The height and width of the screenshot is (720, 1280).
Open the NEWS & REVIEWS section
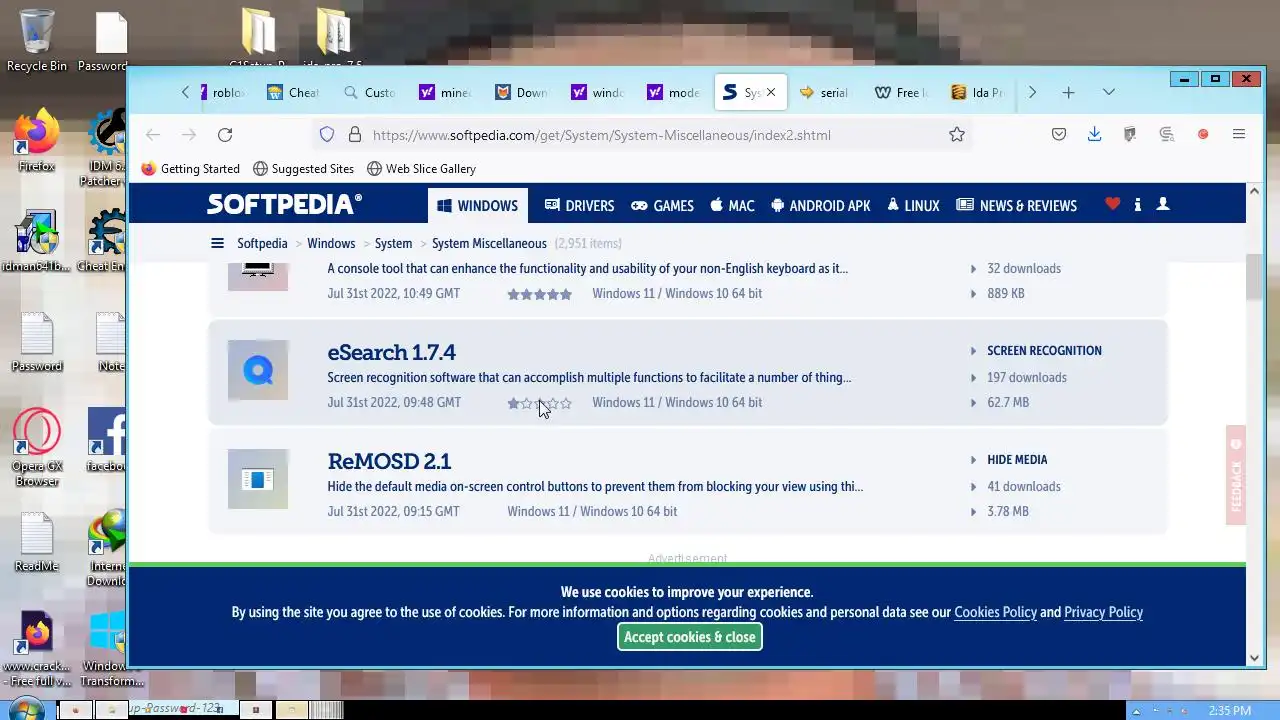click(x=1017, y=206)
